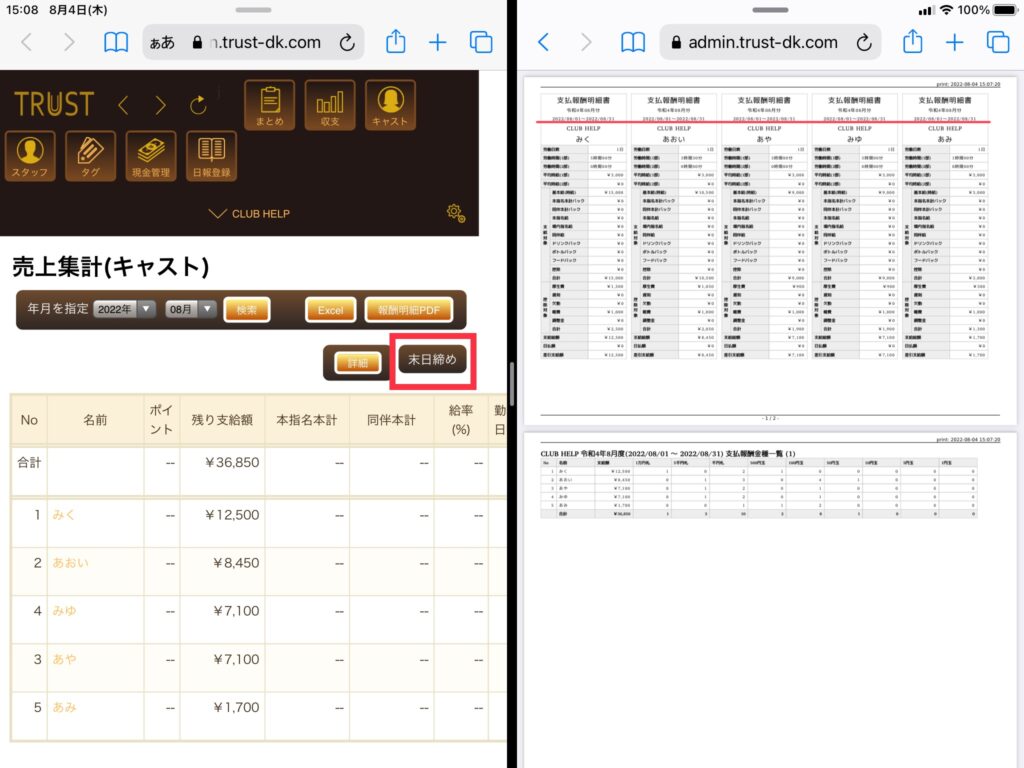Tap the split view divider handle

point(511,384)
